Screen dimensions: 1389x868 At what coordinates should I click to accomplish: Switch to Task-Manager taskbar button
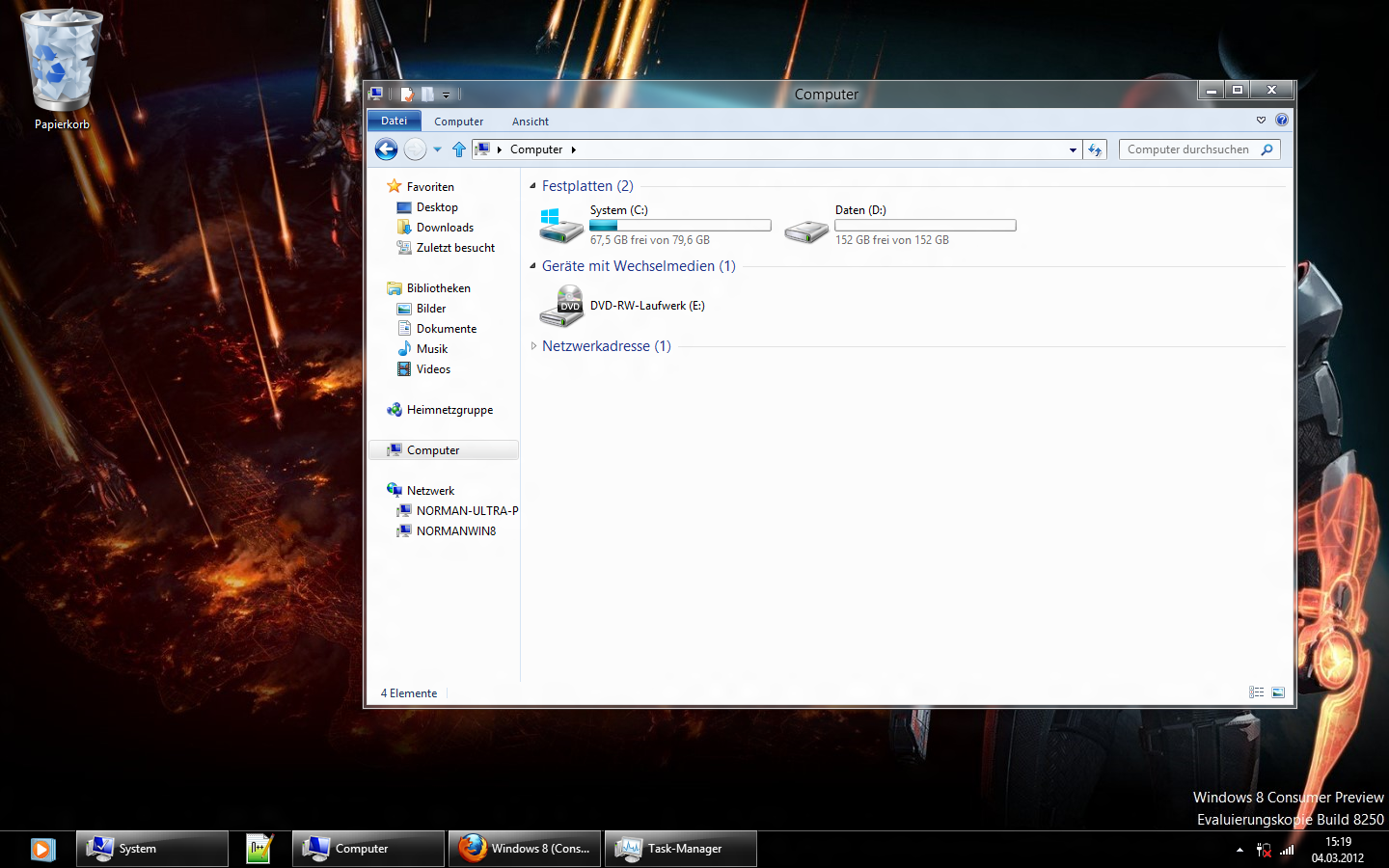tap(681, 849)
